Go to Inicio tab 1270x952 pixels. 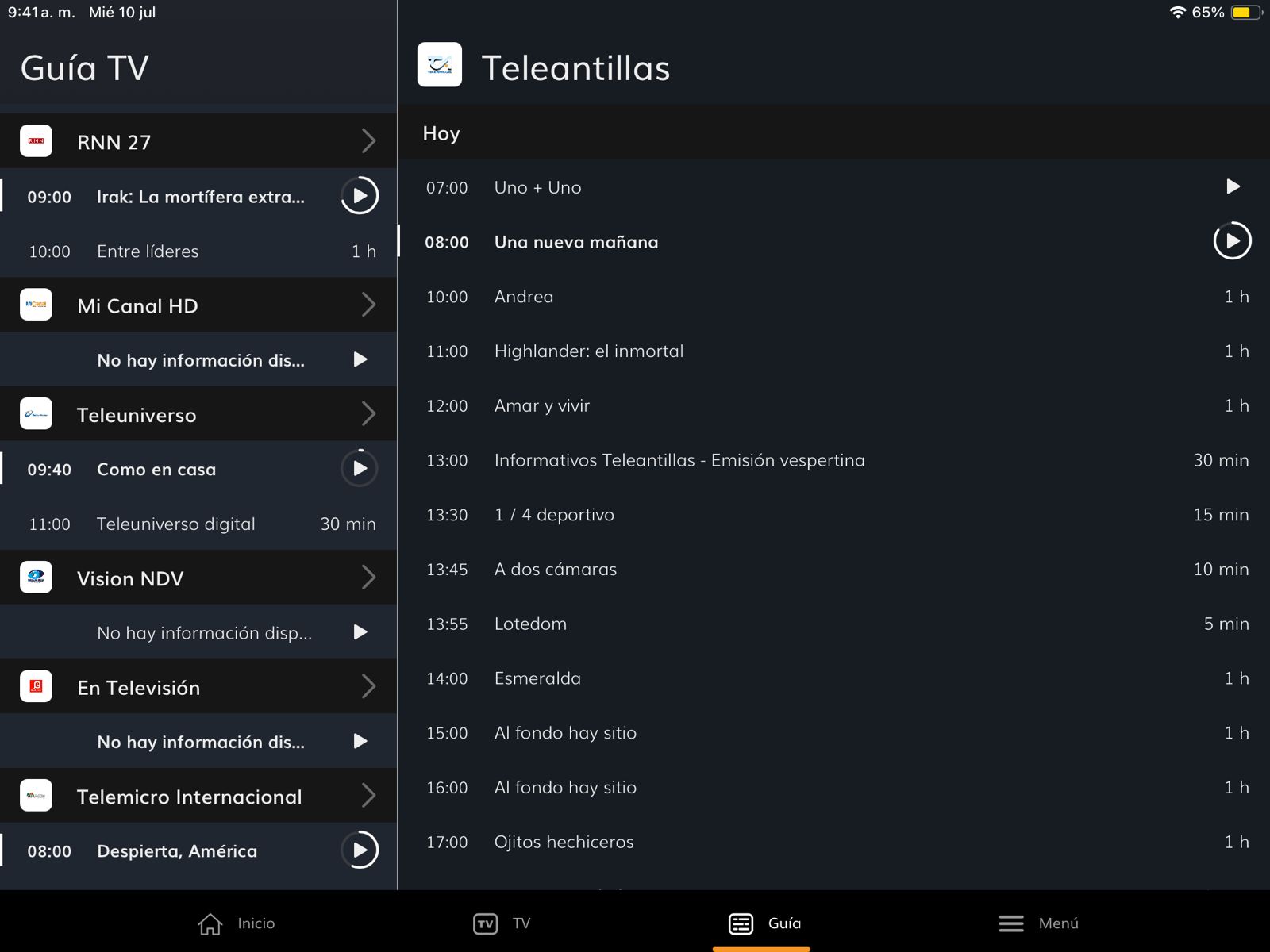[237, 923]
